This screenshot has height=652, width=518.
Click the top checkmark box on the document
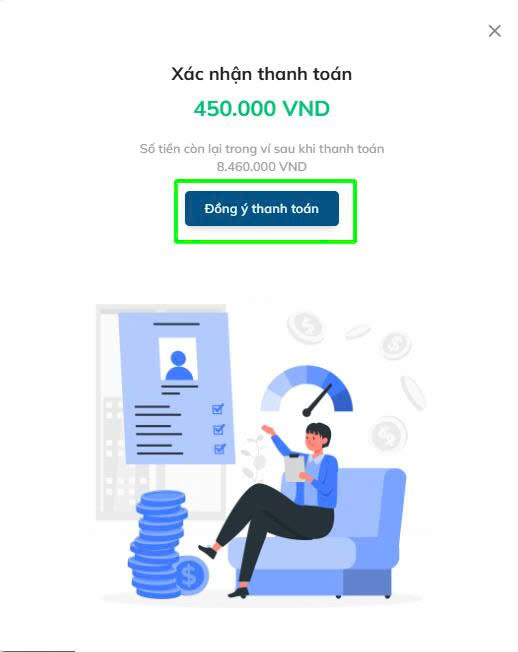[218, 409]
